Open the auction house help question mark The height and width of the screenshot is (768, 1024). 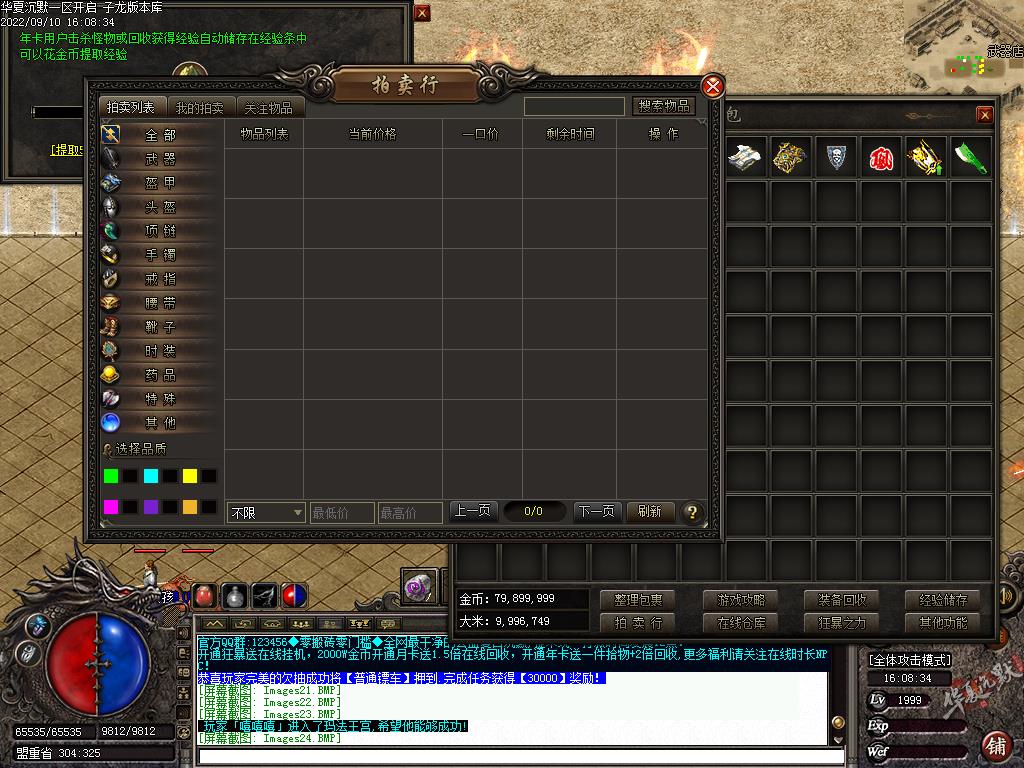click(x=692, y=512)
